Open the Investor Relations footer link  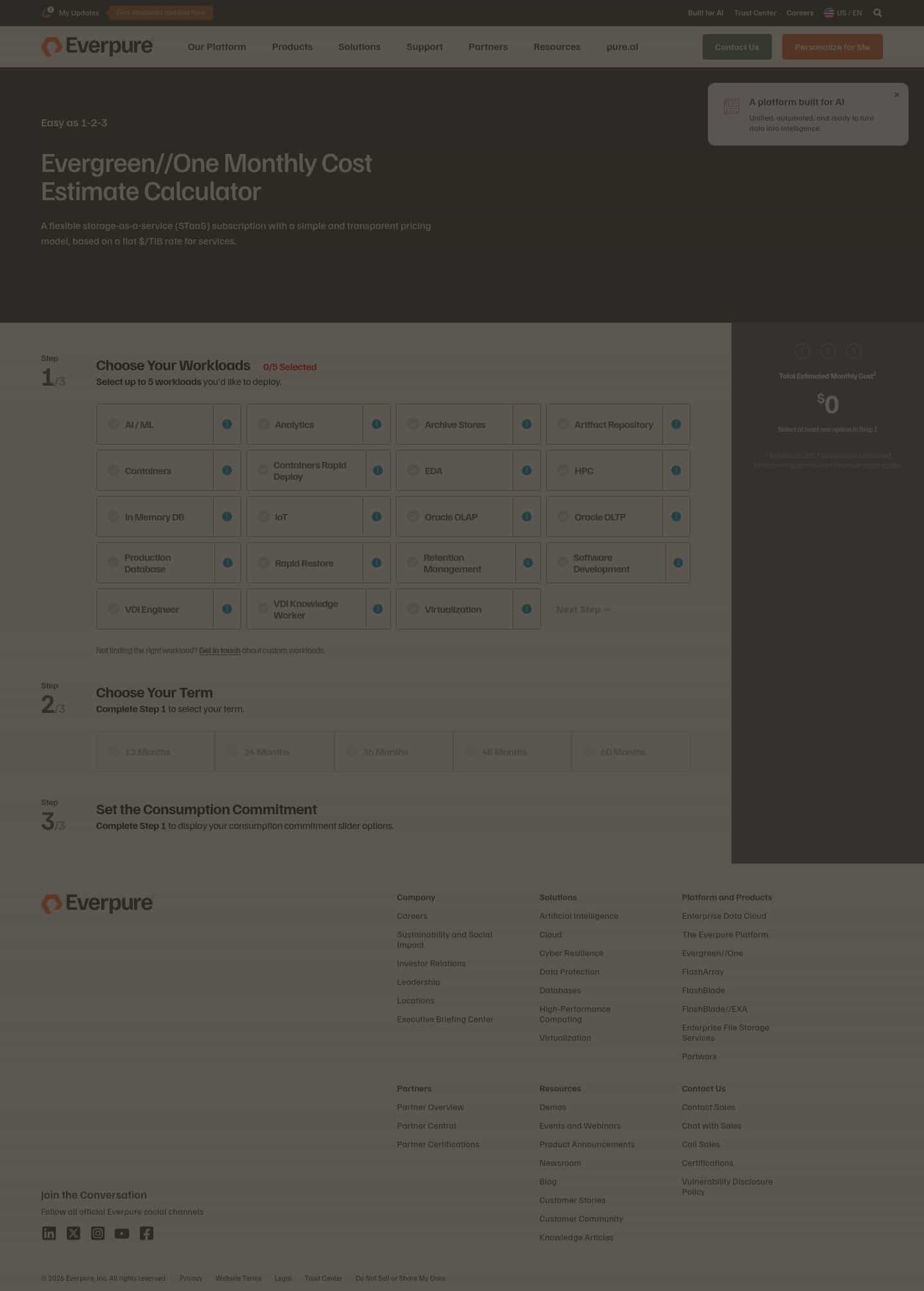[431, 963]
